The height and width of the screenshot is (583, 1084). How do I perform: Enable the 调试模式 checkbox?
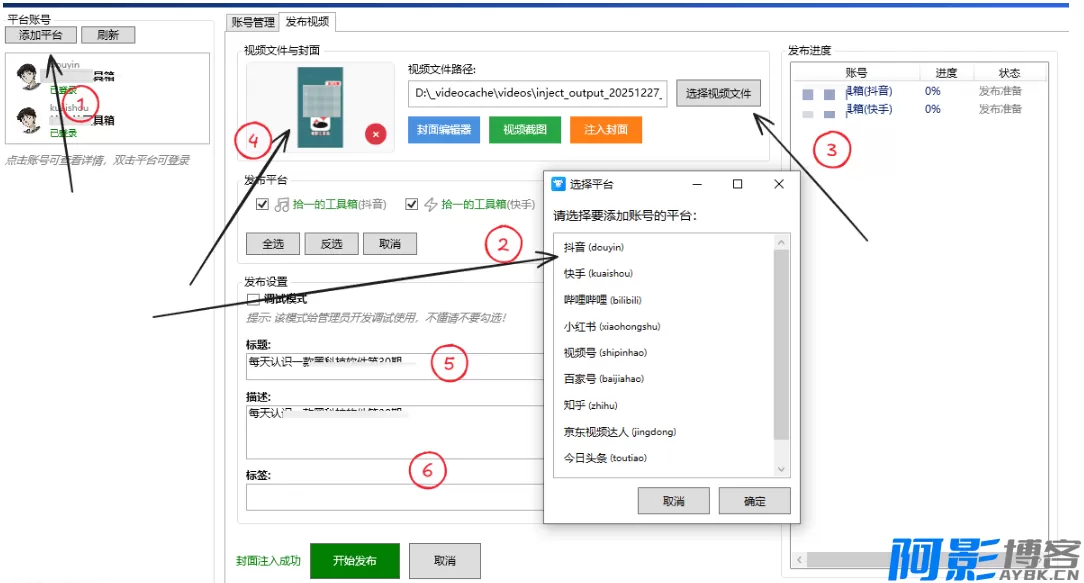click(x=253, y=299)
